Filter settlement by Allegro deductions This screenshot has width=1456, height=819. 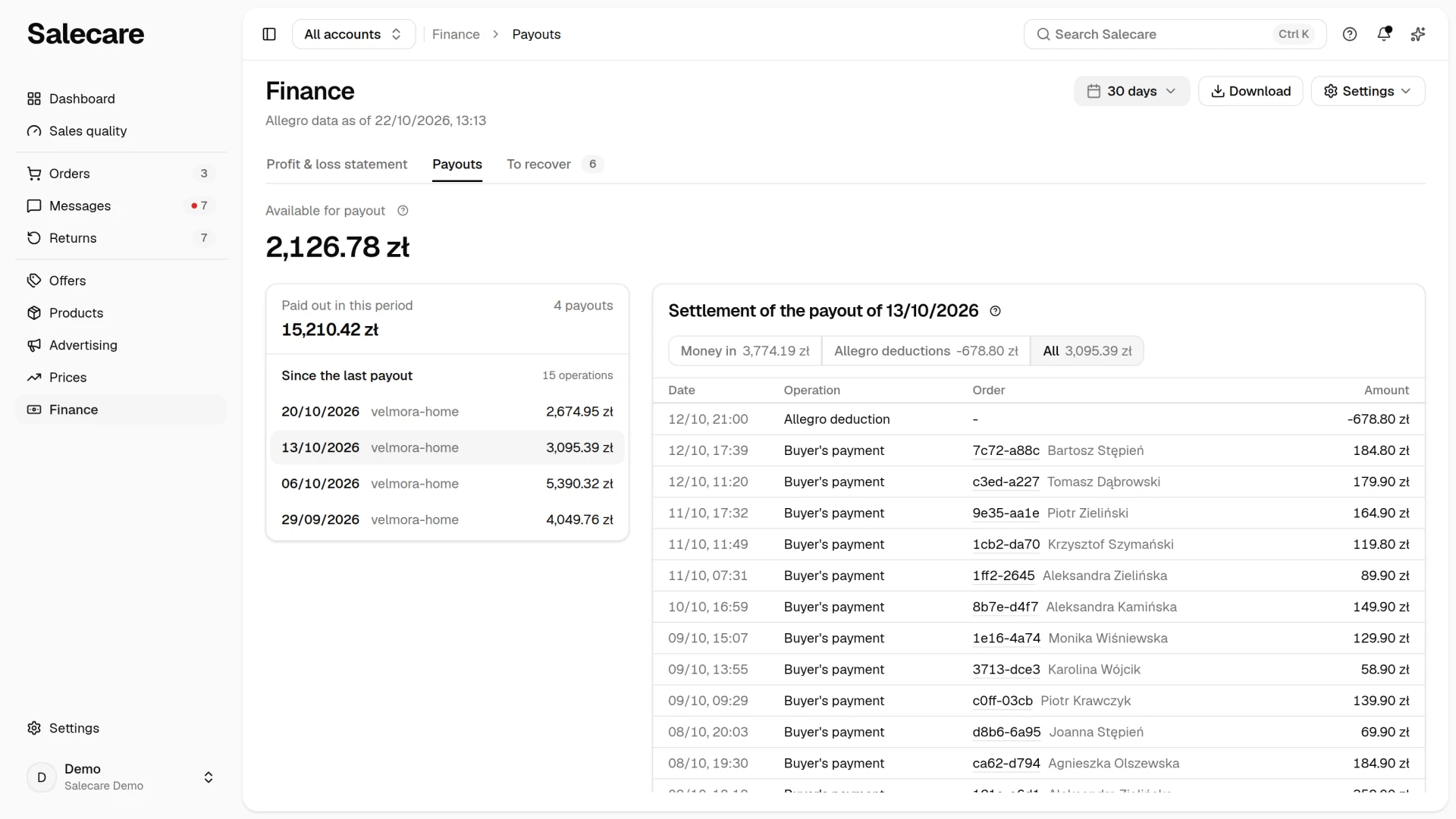[x=926, y=351]
